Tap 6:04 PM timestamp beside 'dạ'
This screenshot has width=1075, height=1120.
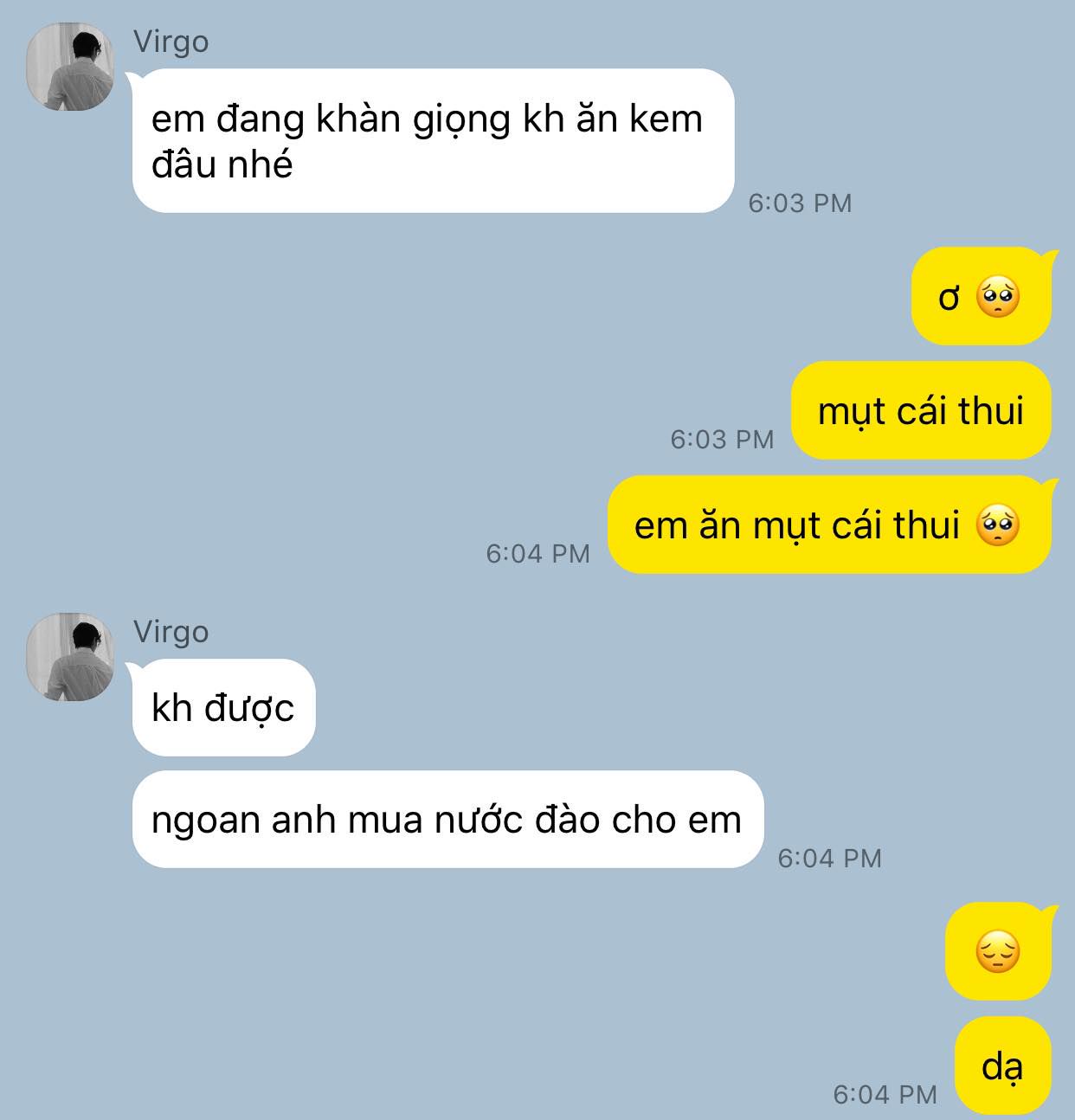885,1095
